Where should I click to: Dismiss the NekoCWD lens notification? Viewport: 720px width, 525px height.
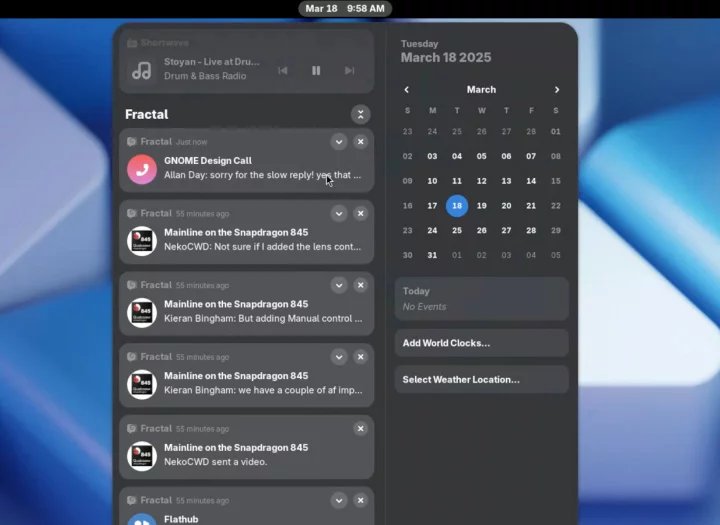tap(360, 213)
